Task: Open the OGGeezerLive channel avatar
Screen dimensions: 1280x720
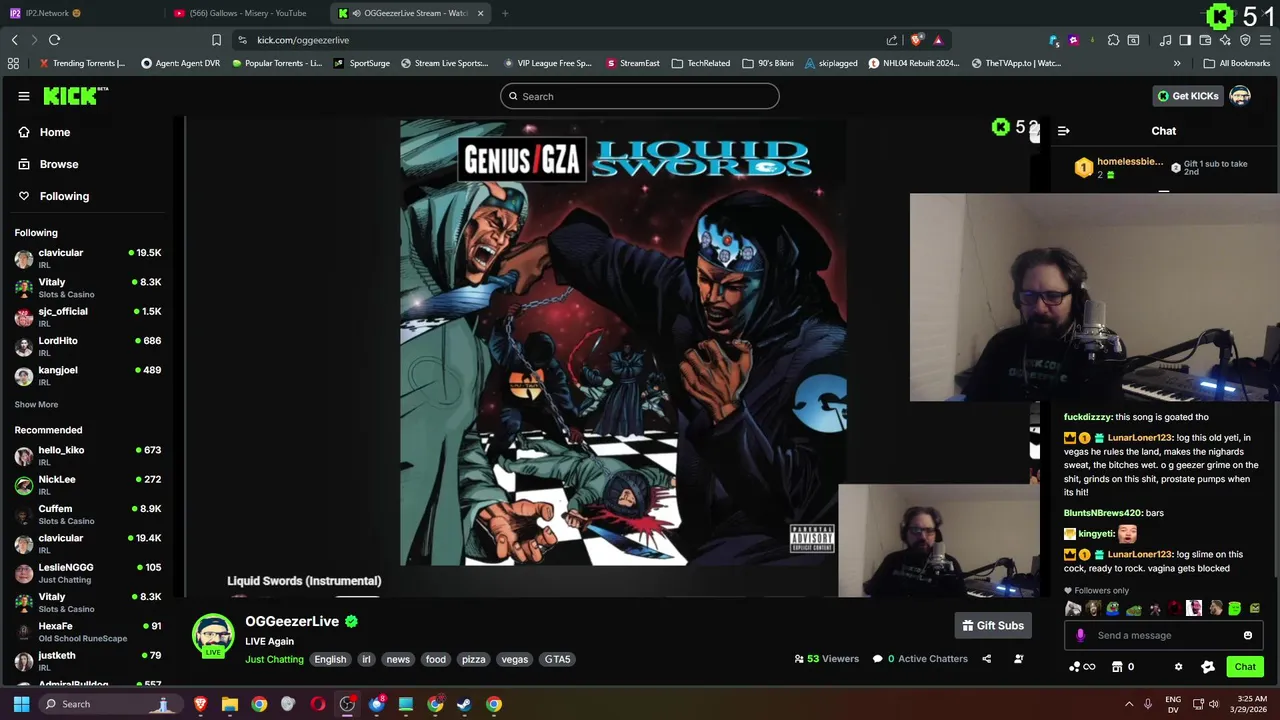Action: point(213,636)
